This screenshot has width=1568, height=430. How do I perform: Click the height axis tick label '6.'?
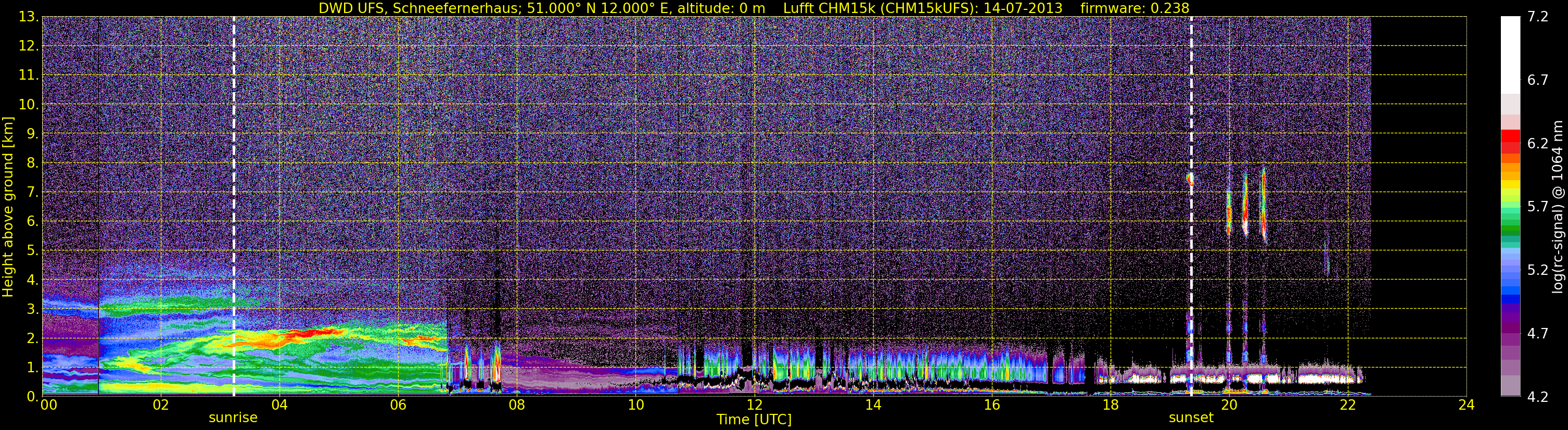[x=32, y=222]
